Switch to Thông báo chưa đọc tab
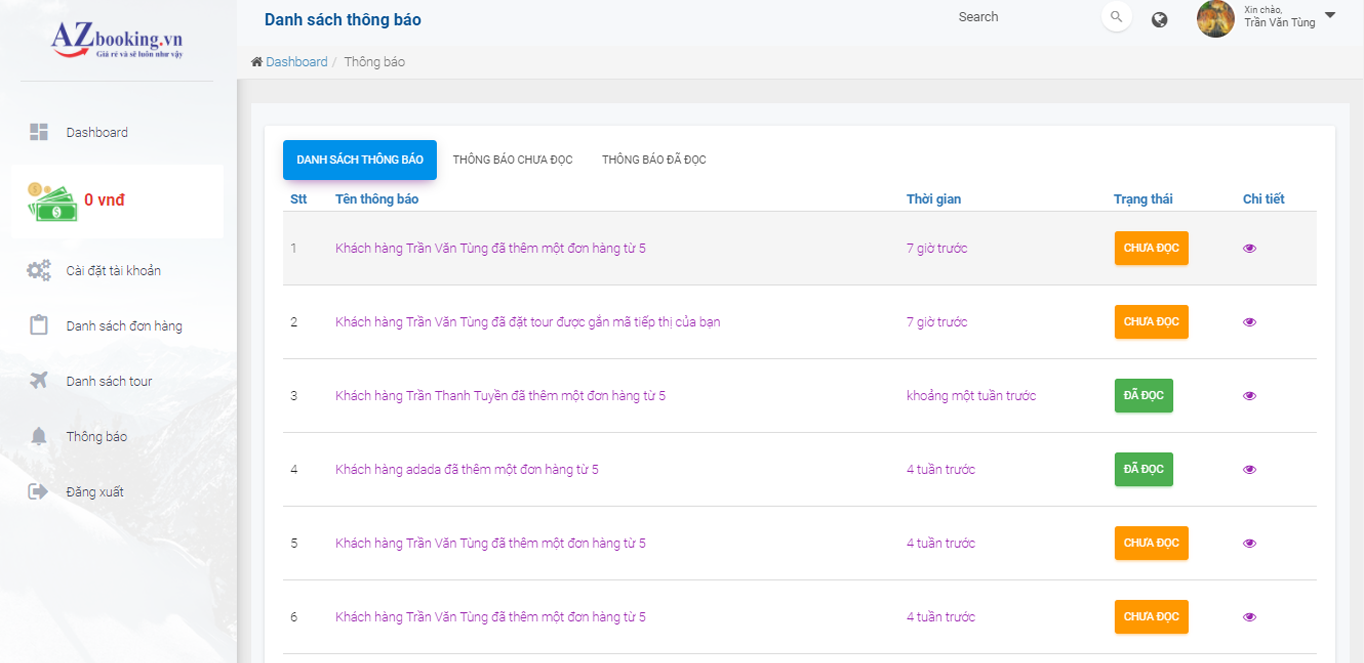Screen dimensions: 1364x663 [x=512, y=160]
